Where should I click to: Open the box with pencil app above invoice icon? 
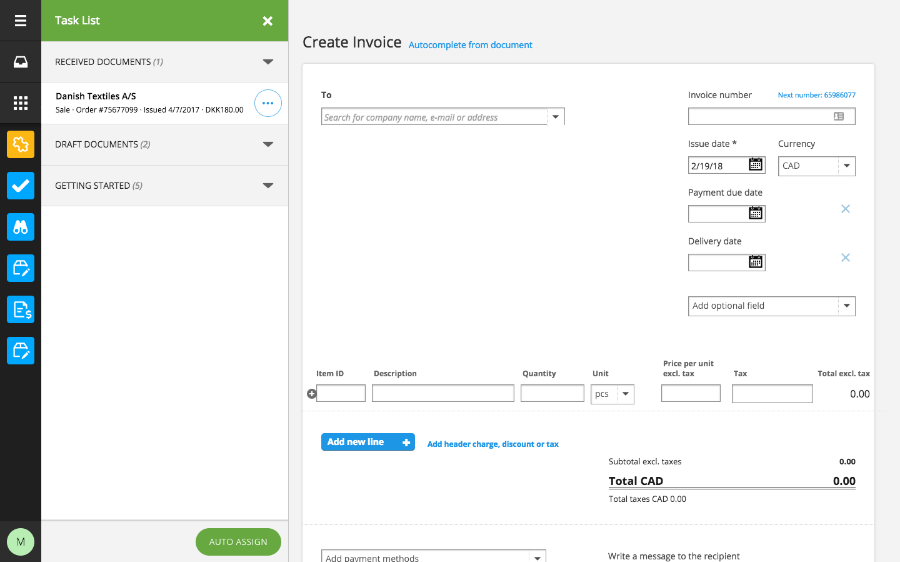[21, 268]
